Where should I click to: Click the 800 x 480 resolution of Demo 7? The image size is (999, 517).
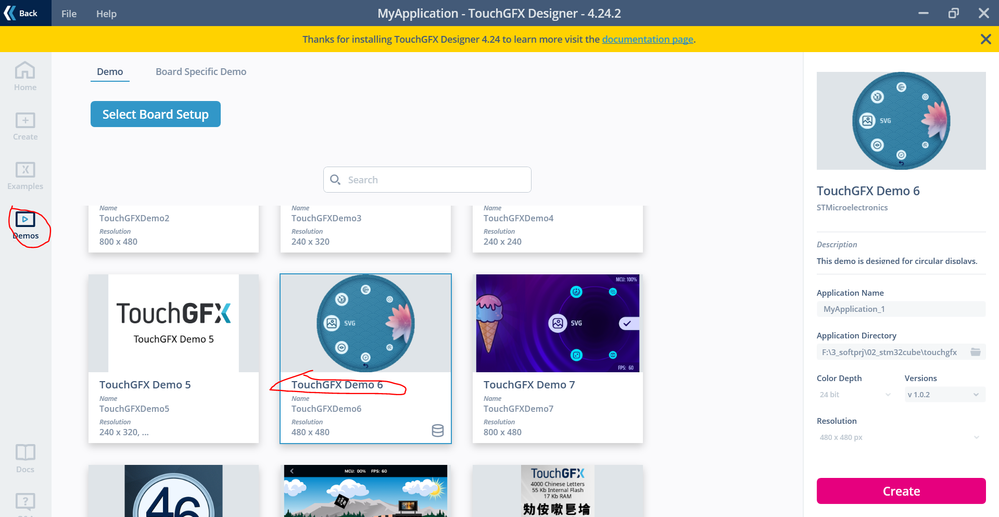click(x=502, y=432)
